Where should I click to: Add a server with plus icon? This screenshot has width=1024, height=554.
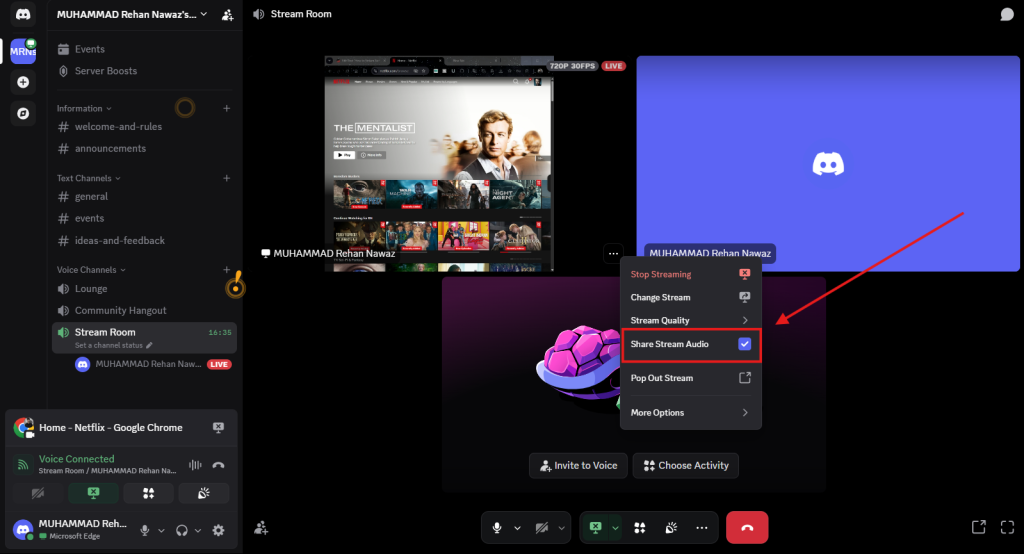coord(23,82)
